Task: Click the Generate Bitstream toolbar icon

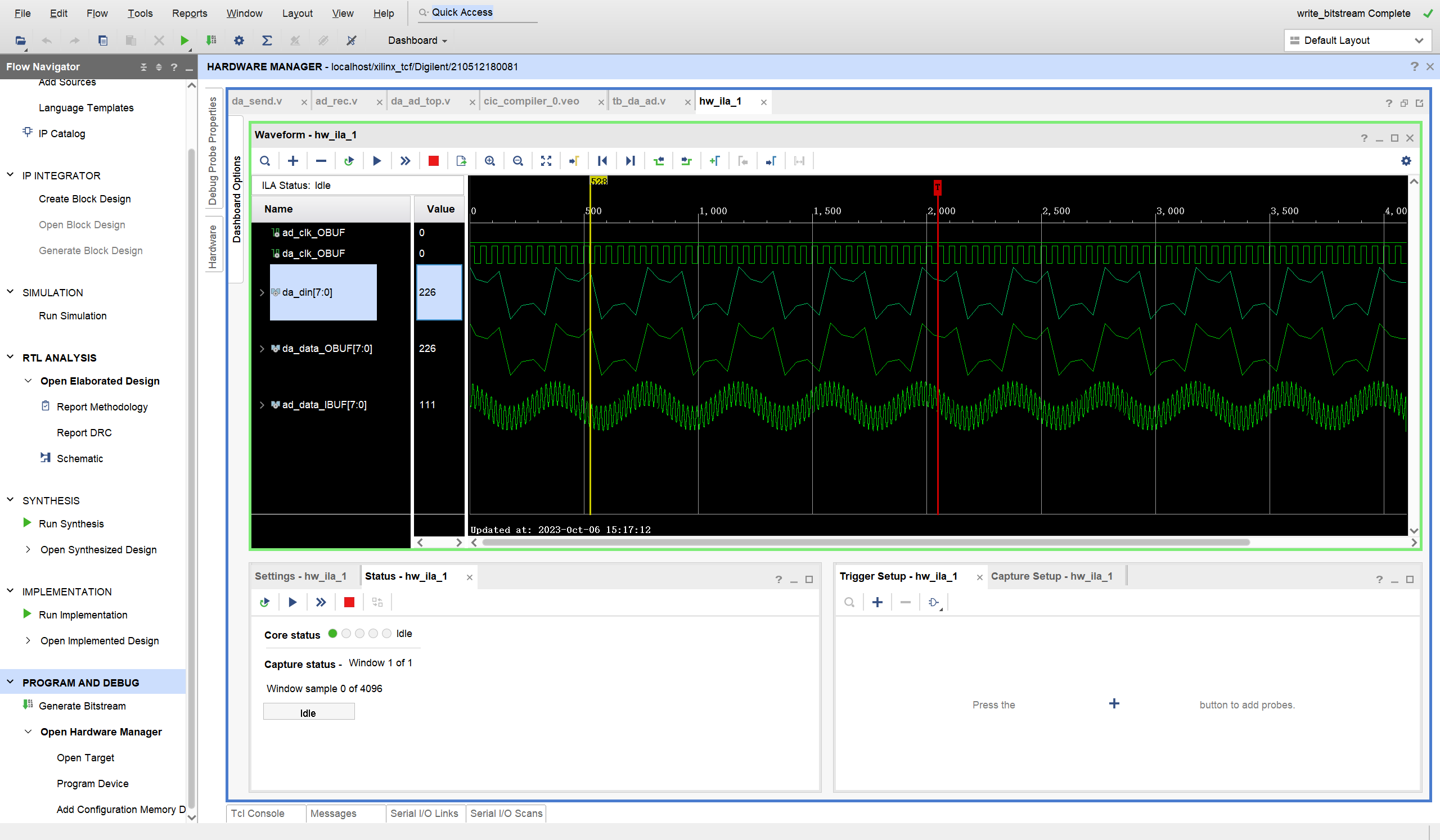Action: pos(211,40)
